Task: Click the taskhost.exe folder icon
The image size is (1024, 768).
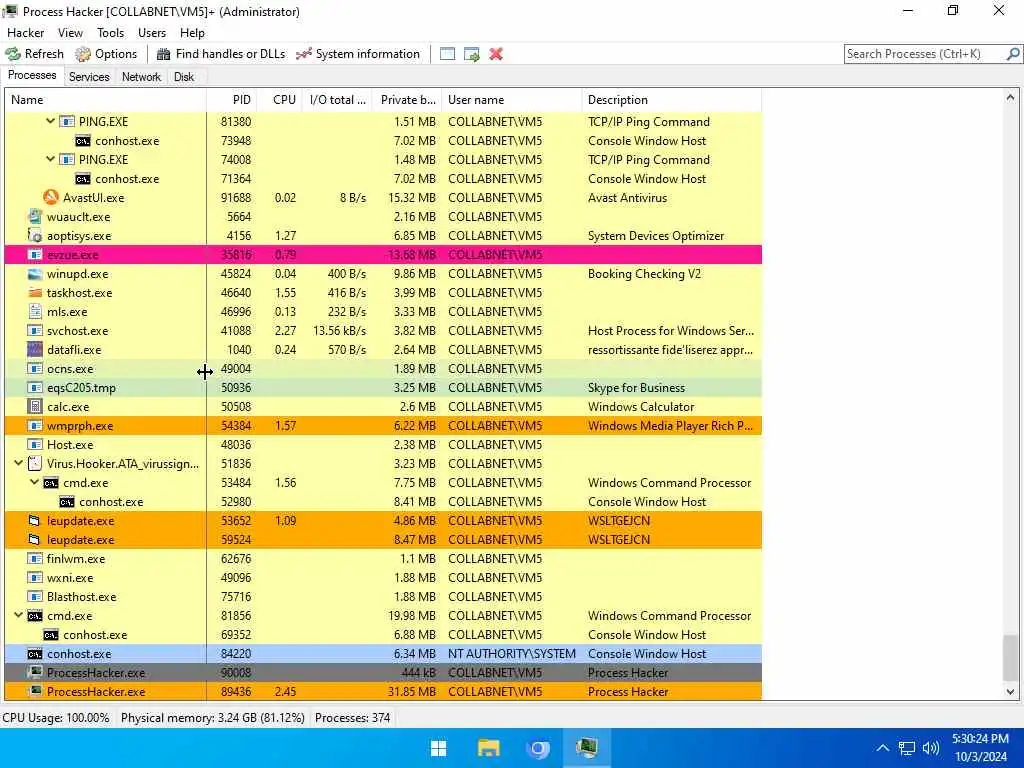Action: (x=35, y=293)
